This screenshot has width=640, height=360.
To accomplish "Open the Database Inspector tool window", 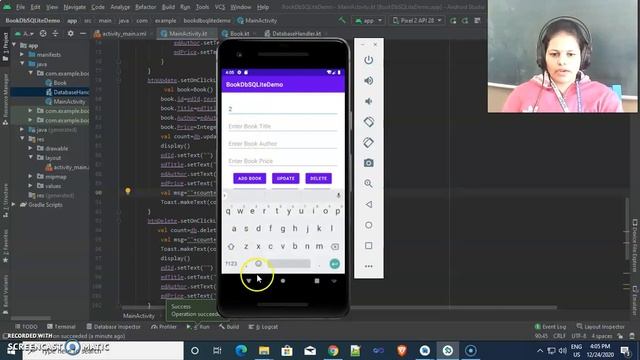I will [113, 327].
